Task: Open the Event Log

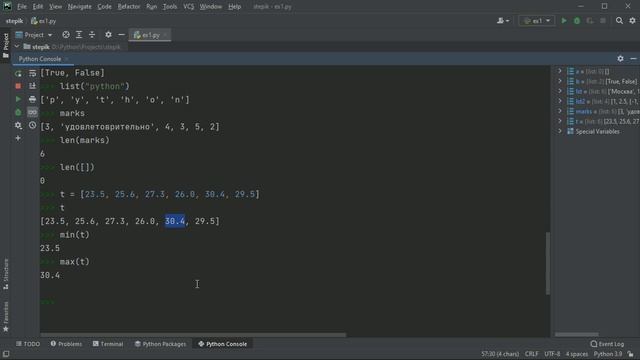Action: tap(607, 344)
